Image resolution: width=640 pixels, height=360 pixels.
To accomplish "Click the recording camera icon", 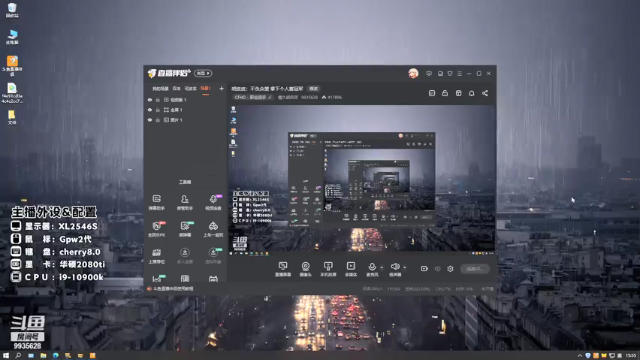I will pyautogui.click(x=424, y=269).
